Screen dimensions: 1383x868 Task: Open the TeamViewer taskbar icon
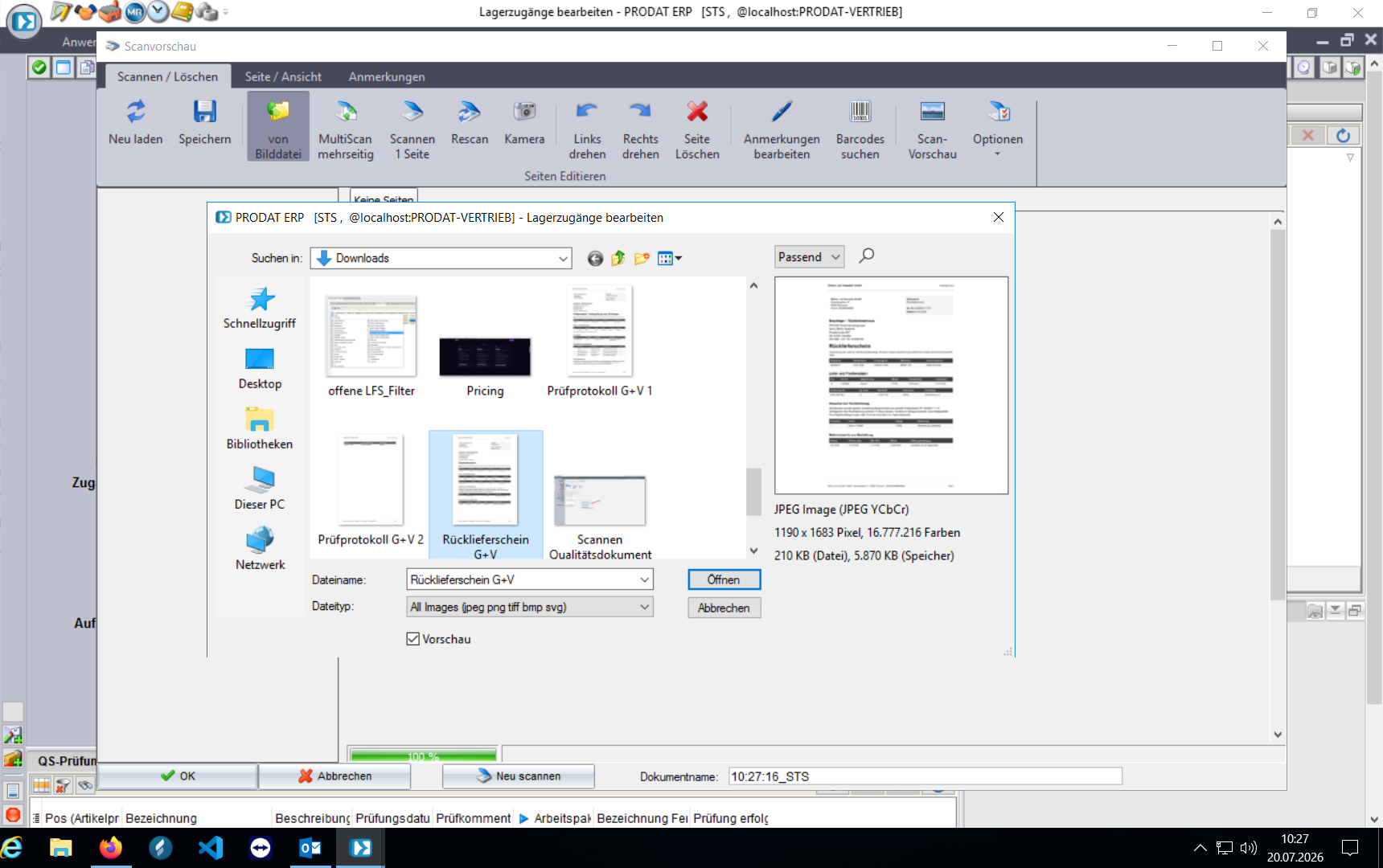[261, 848]
